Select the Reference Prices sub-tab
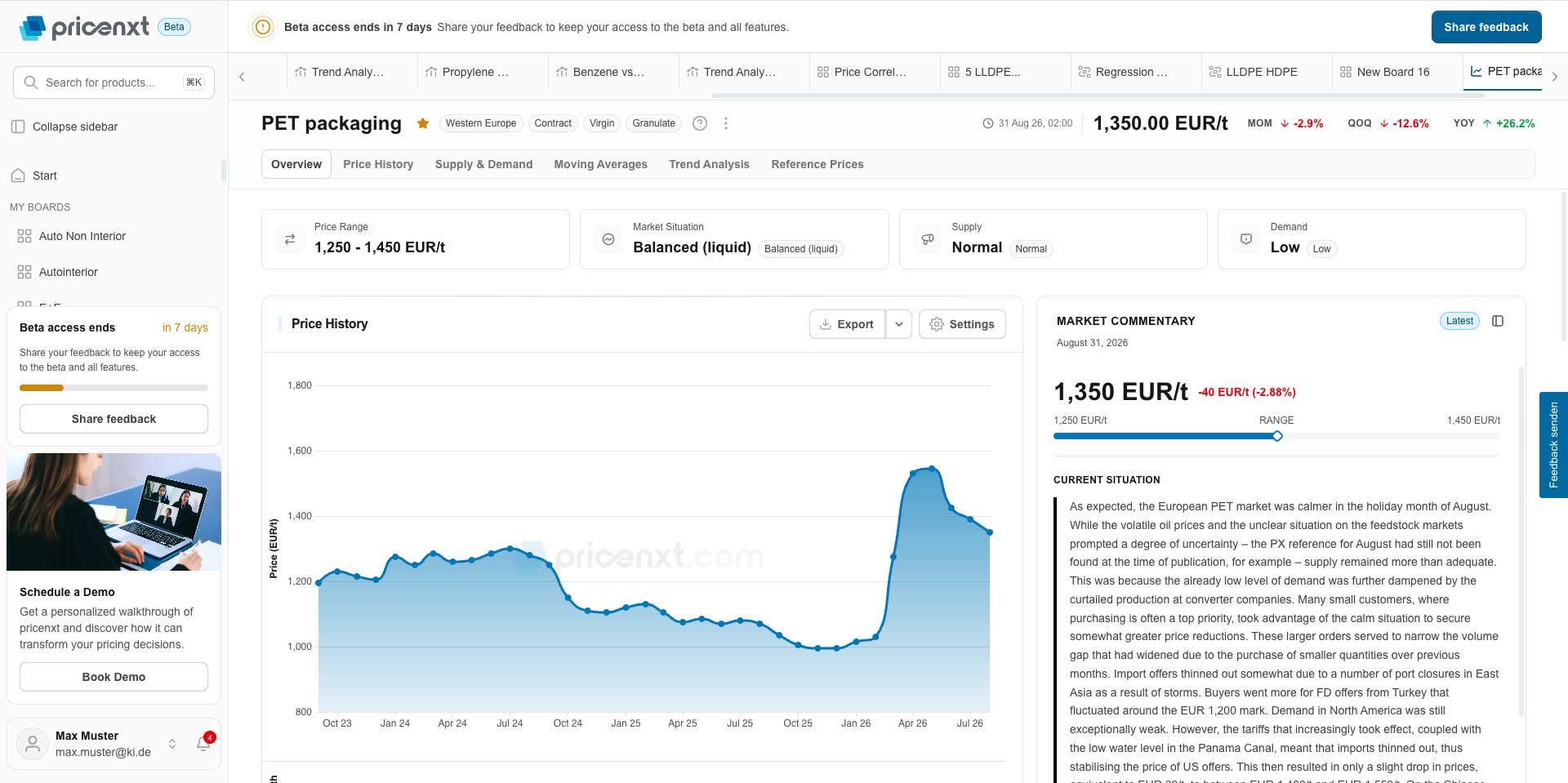This screenshot has width=1568, height=783. tap(817, 164)
